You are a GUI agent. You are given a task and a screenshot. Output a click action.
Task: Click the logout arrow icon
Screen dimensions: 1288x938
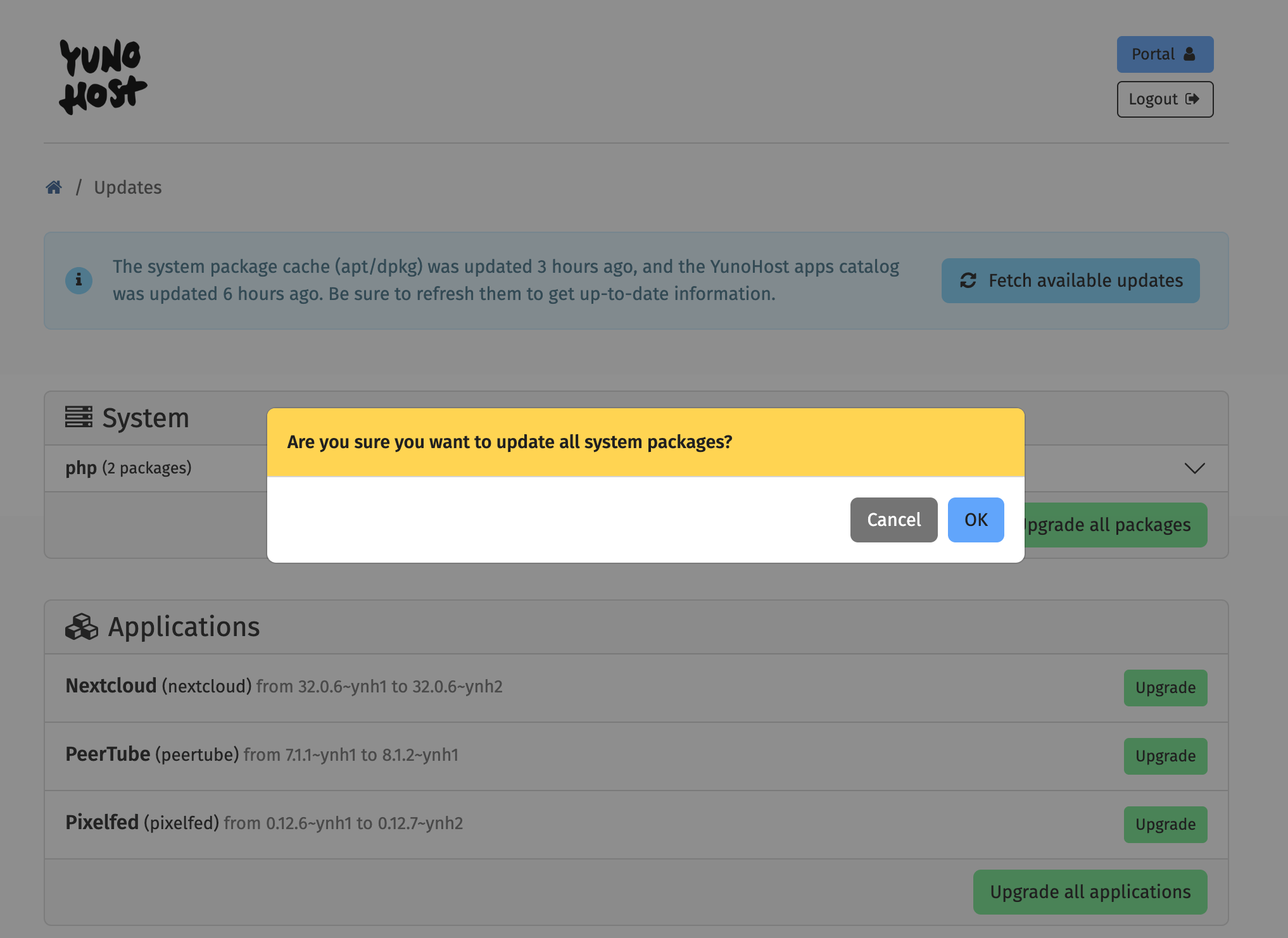click(x=1192, y=99)
